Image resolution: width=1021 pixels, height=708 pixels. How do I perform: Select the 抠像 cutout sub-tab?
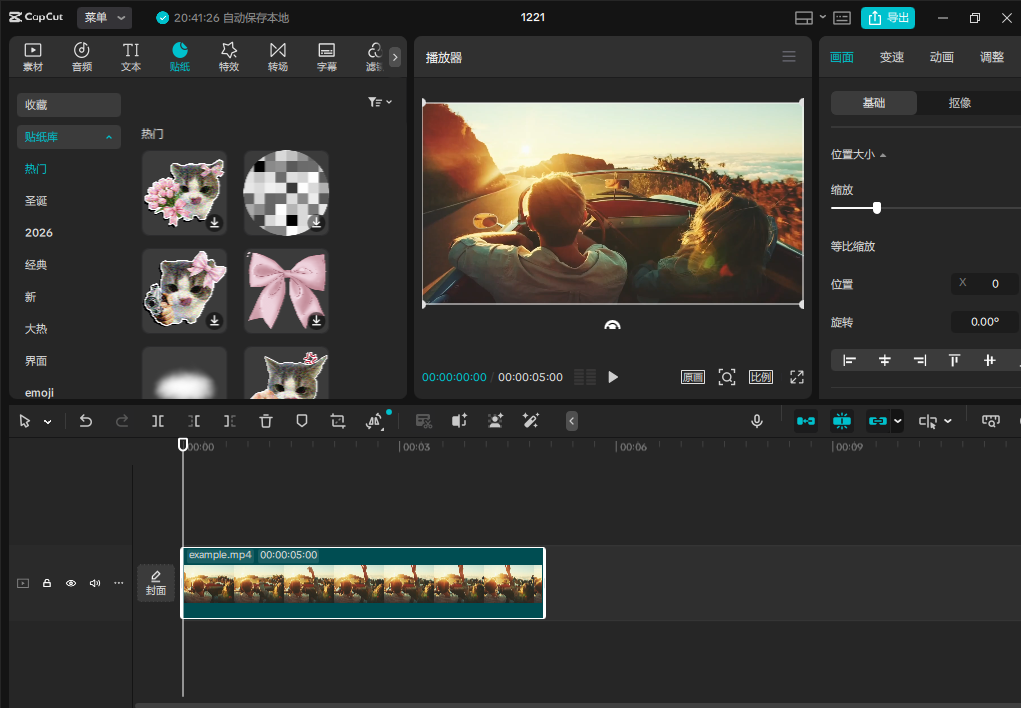959,103
